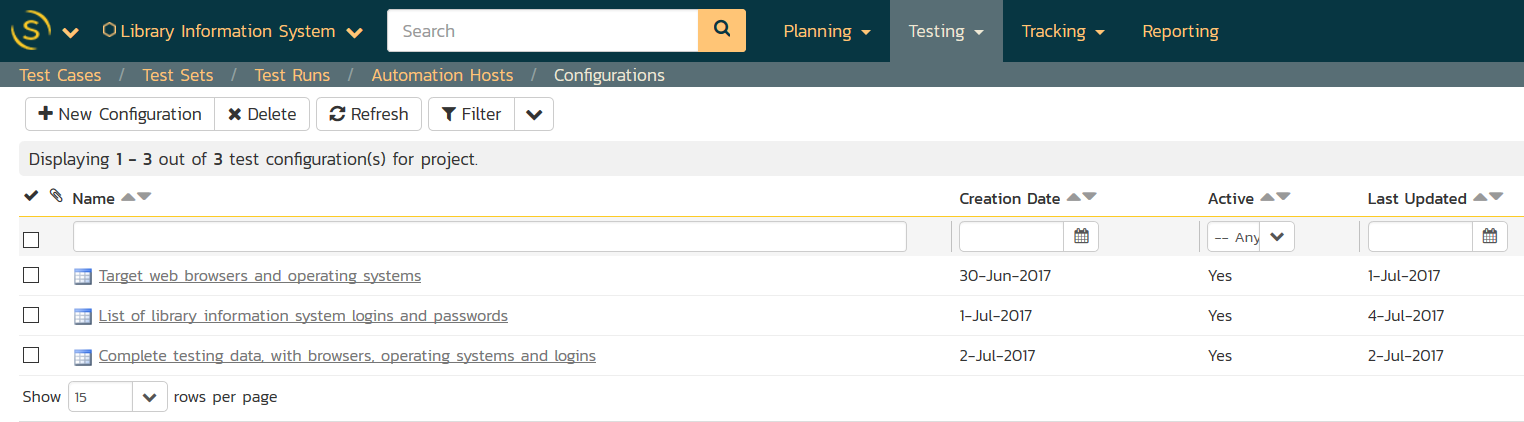
Task: Click the table icon beside Target web browsers
Action: [x=83, y=277]
